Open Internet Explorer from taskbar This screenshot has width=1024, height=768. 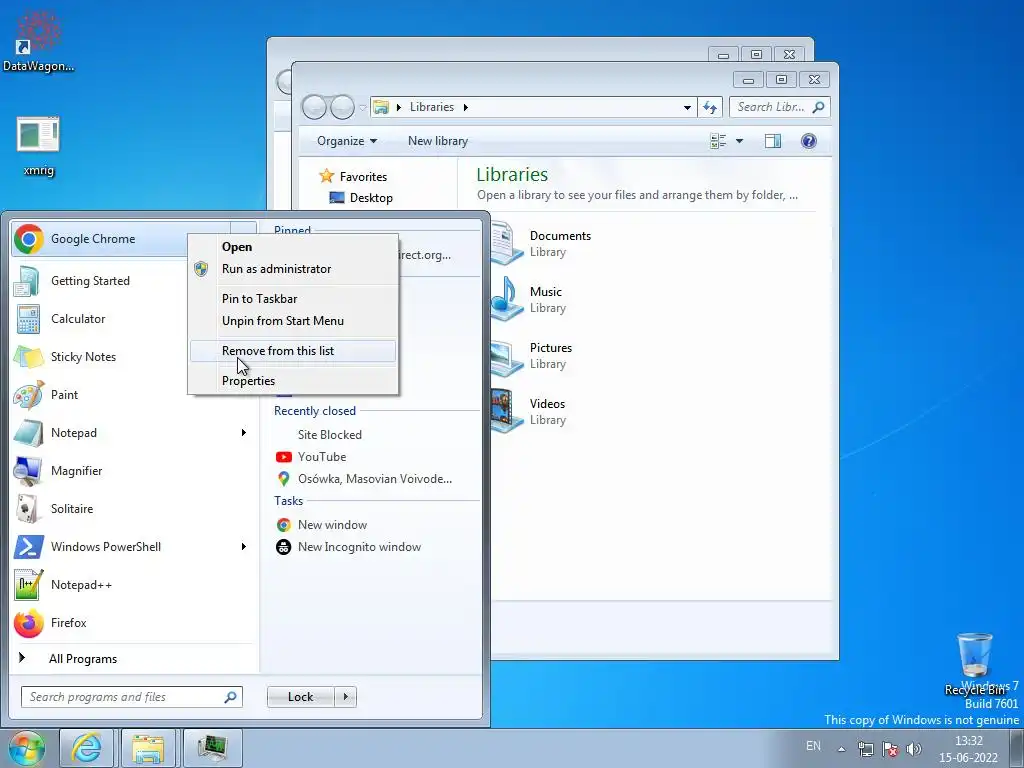click(86, 748)
